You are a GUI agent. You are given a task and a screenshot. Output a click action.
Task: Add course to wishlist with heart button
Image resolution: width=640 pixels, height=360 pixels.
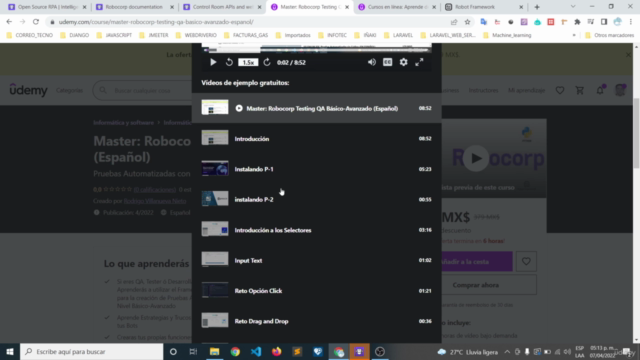(526, 262)
